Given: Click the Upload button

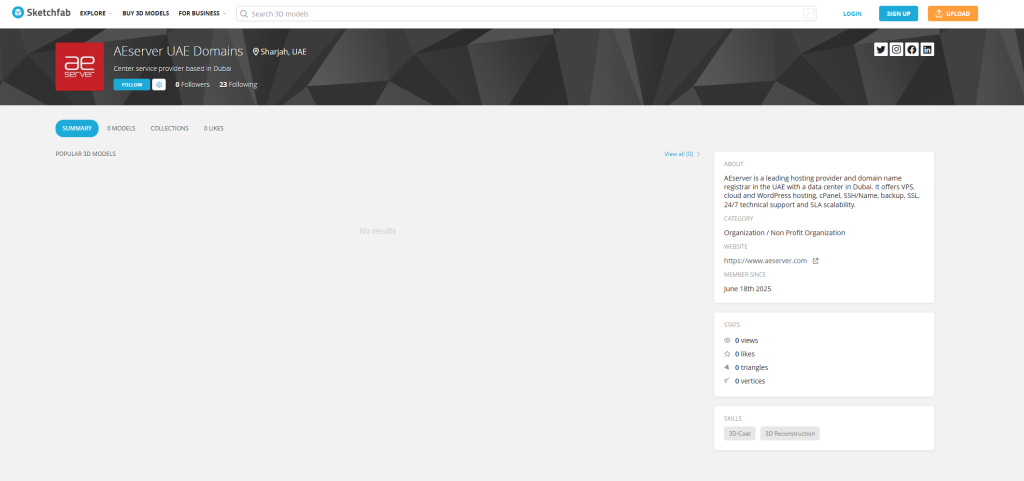Looking at the screenshot, I should [x=953, y=14].
